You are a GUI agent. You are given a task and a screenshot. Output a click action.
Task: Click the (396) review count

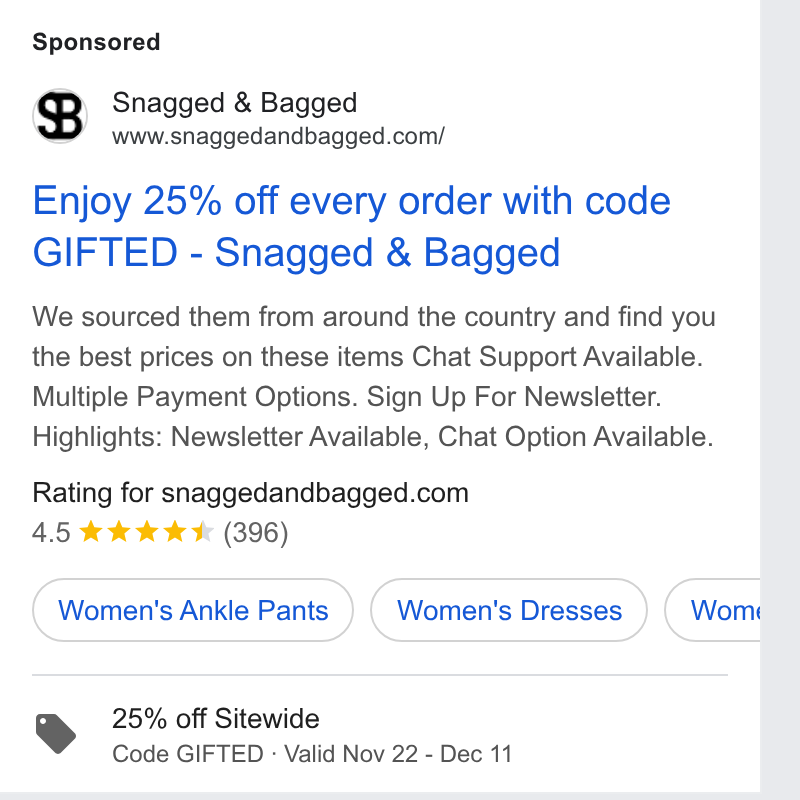click(256, 533)
